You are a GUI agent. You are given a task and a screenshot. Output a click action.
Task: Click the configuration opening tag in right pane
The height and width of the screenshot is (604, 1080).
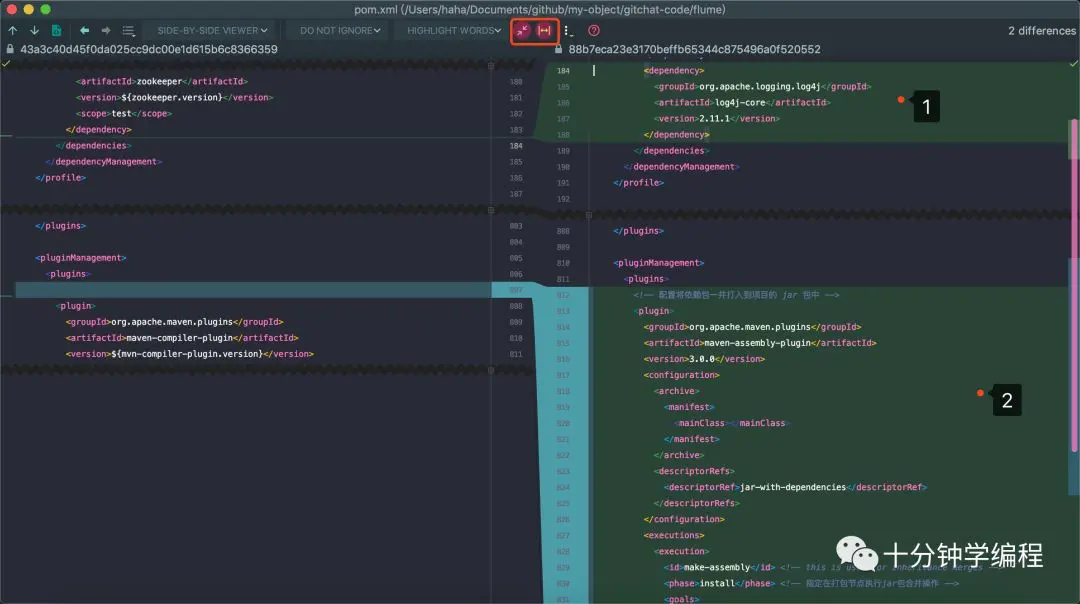click(x=681, y=375)
